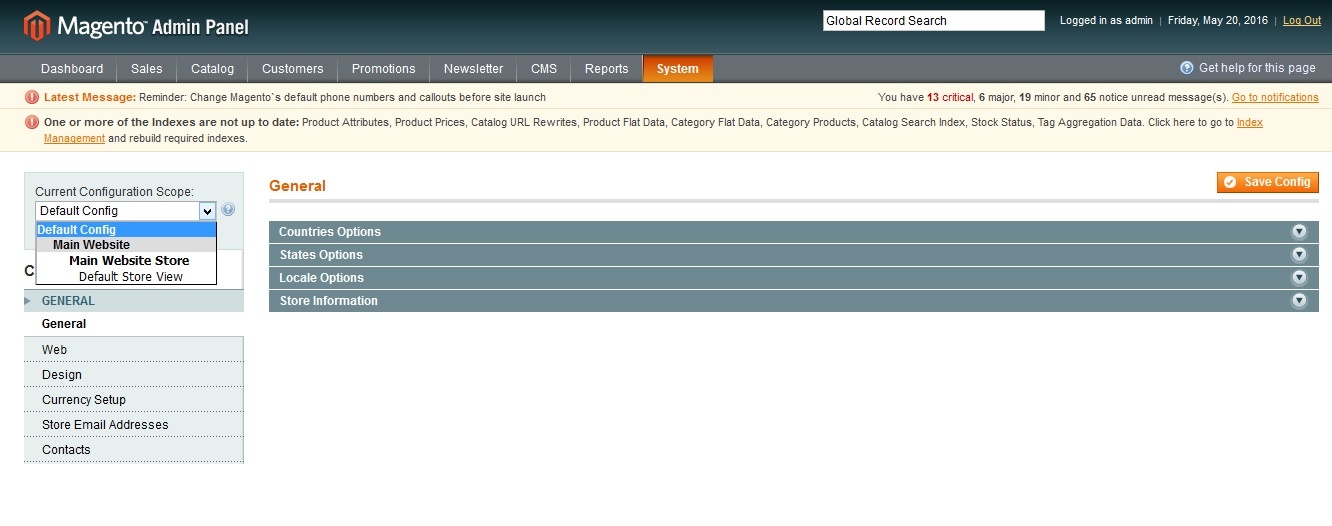The width and height of the screenshot is (1332, 526).
Task: Open the Customers menu
Action: [x=293, y=69]
